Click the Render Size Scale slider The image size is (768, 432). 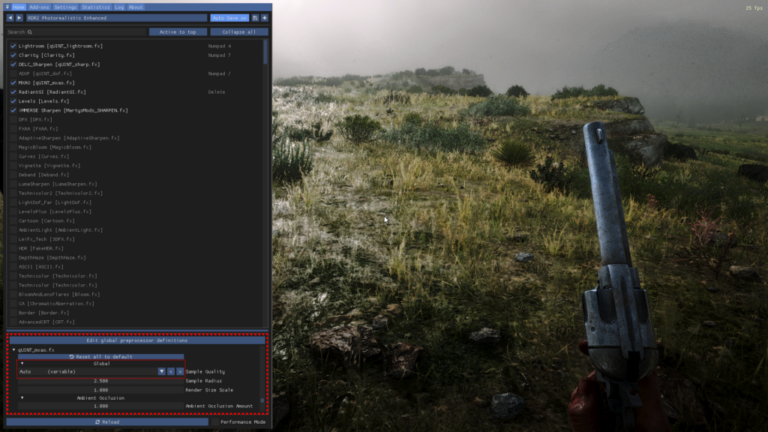point(101,390)
